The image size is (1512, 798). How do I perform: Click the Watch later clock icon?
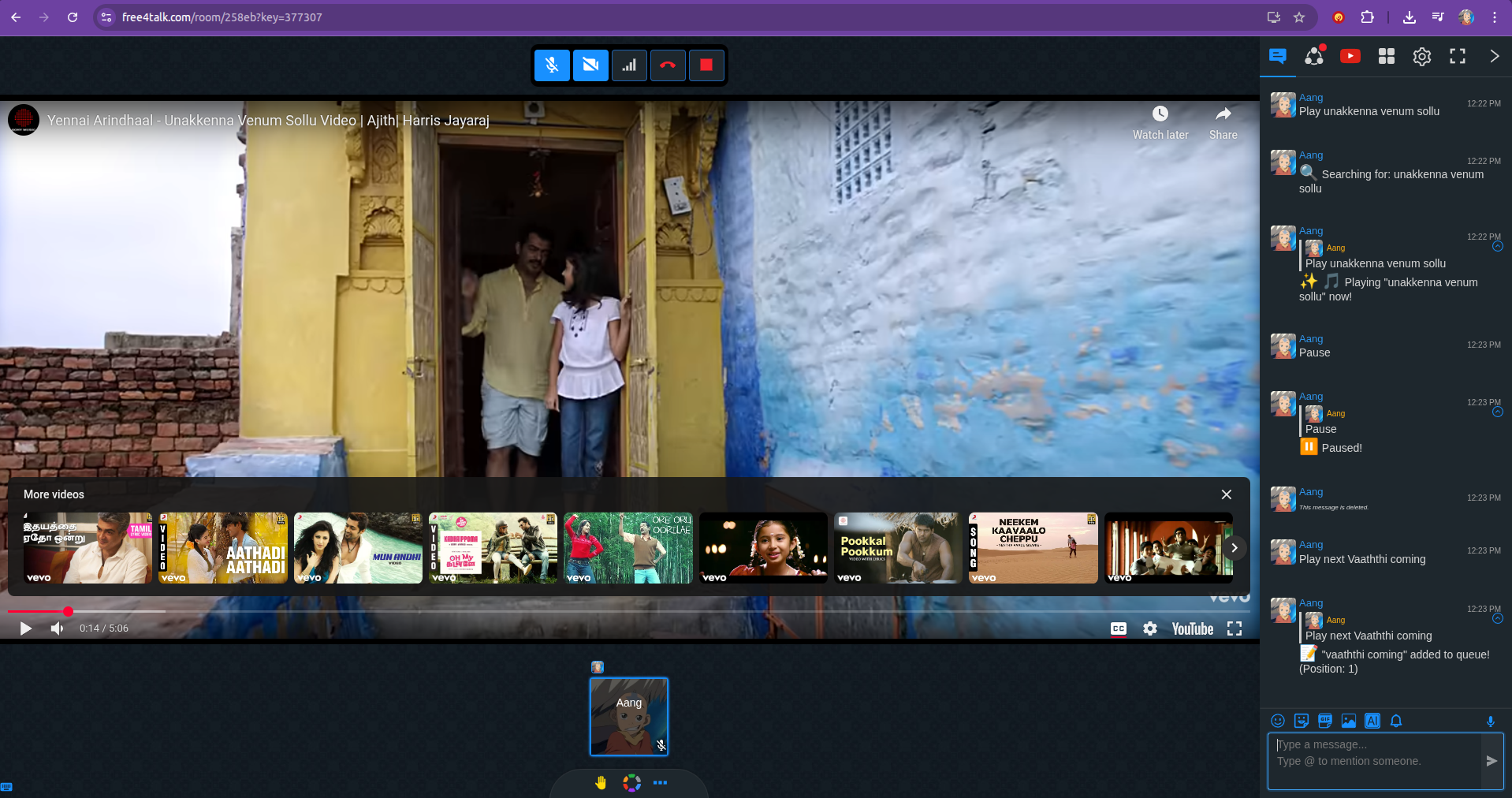1160,114
